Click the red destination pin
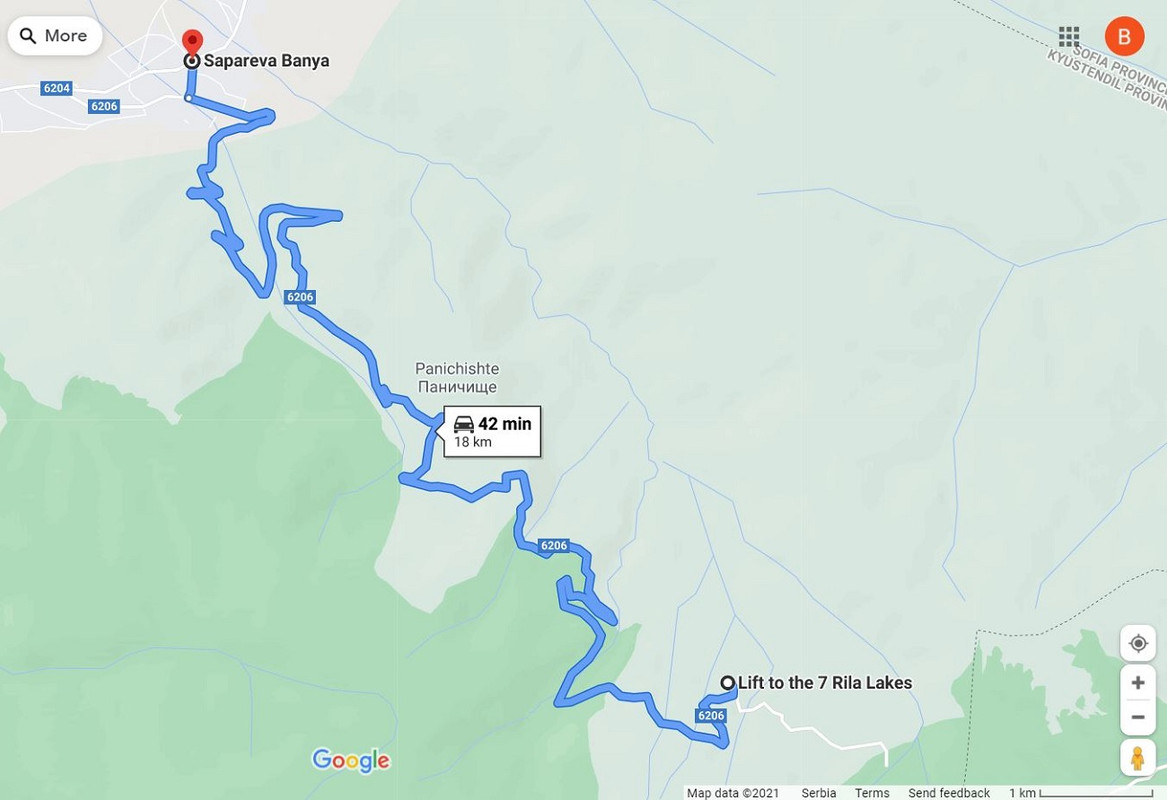Viewport: 1167px width, 800px height. click(192, 42)
